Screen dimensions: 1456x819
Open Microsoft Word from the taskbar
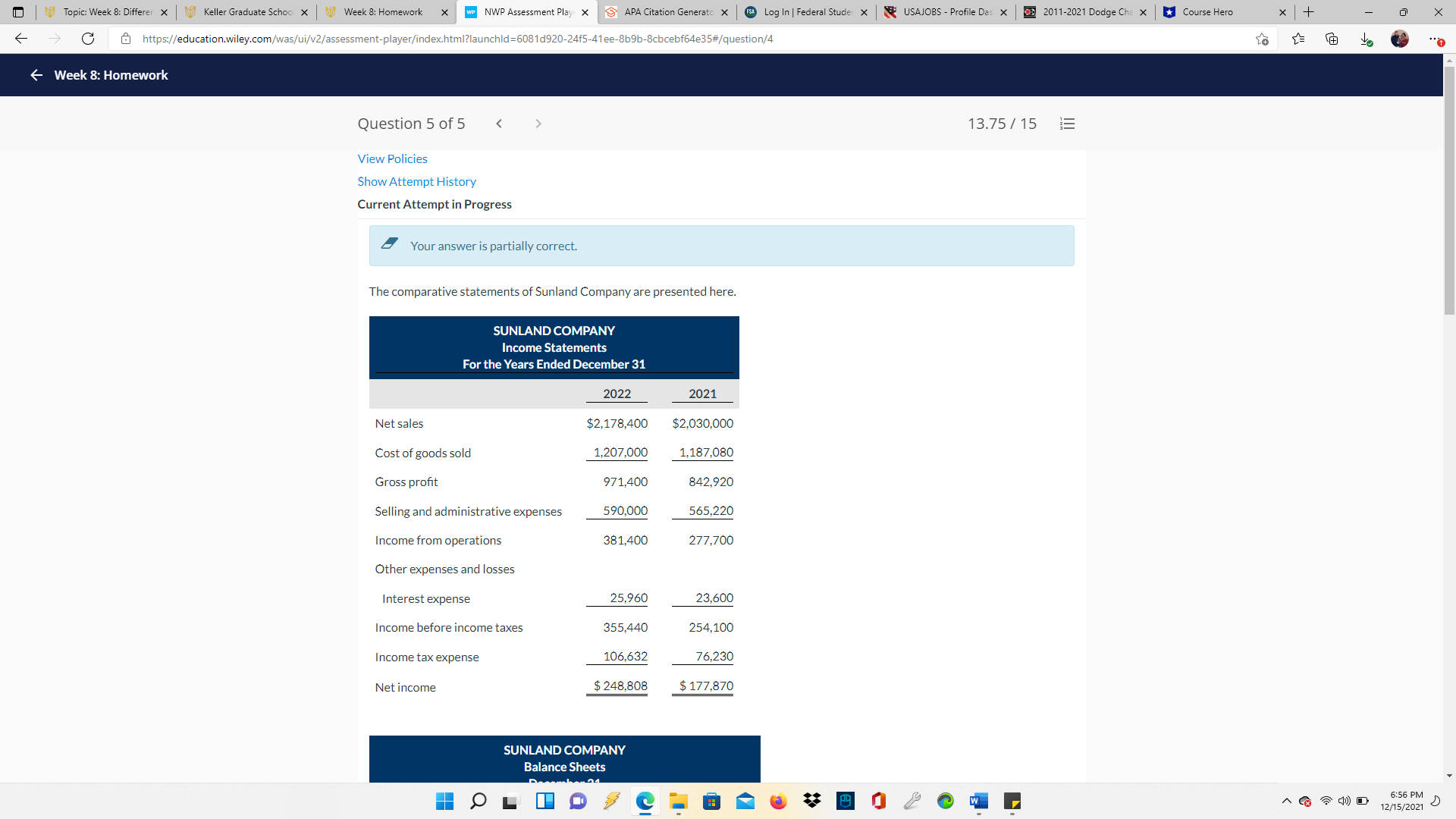(x=978, y=801)
